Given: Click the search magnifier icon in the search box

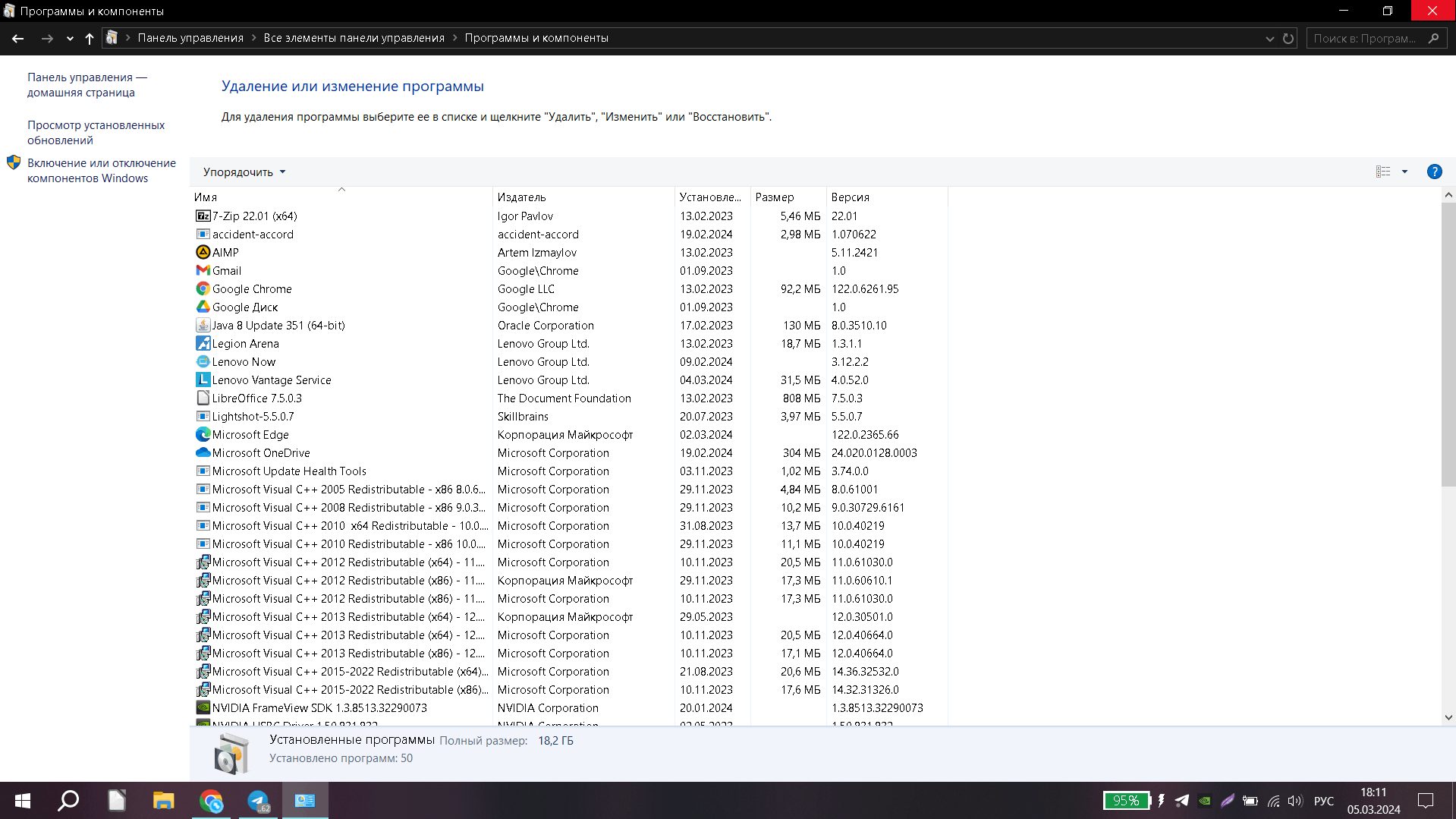Looking at the screenshot, I should pyautogui.click(x=1433, y=38).
